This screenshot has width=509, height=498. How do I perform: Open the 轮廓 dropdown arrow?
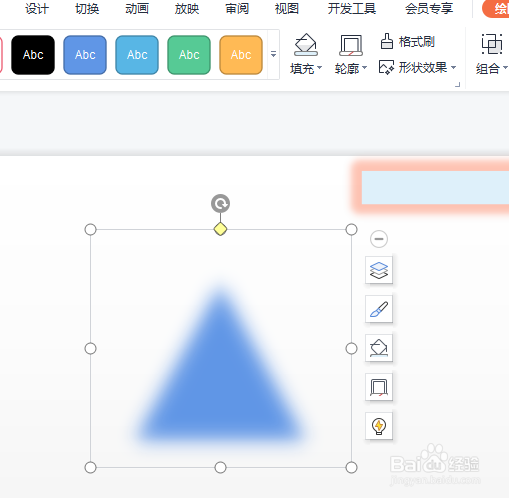364,68
